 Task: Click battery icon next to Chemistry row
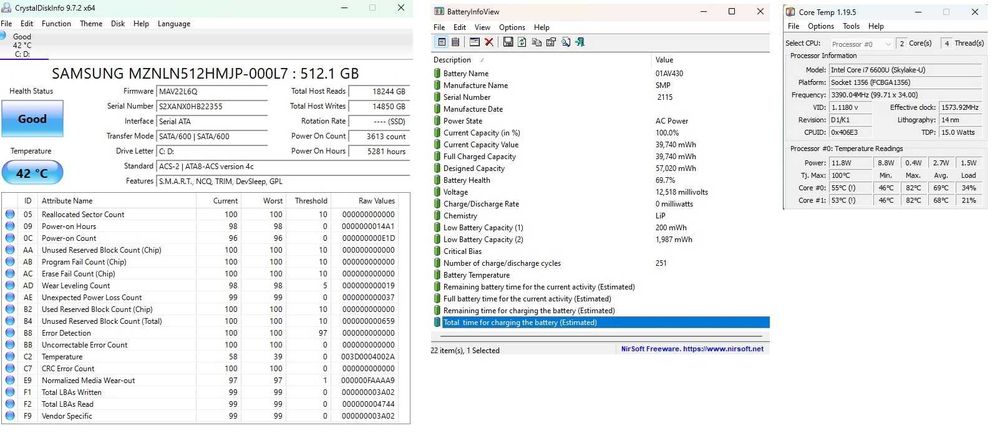tap(437, 216)
